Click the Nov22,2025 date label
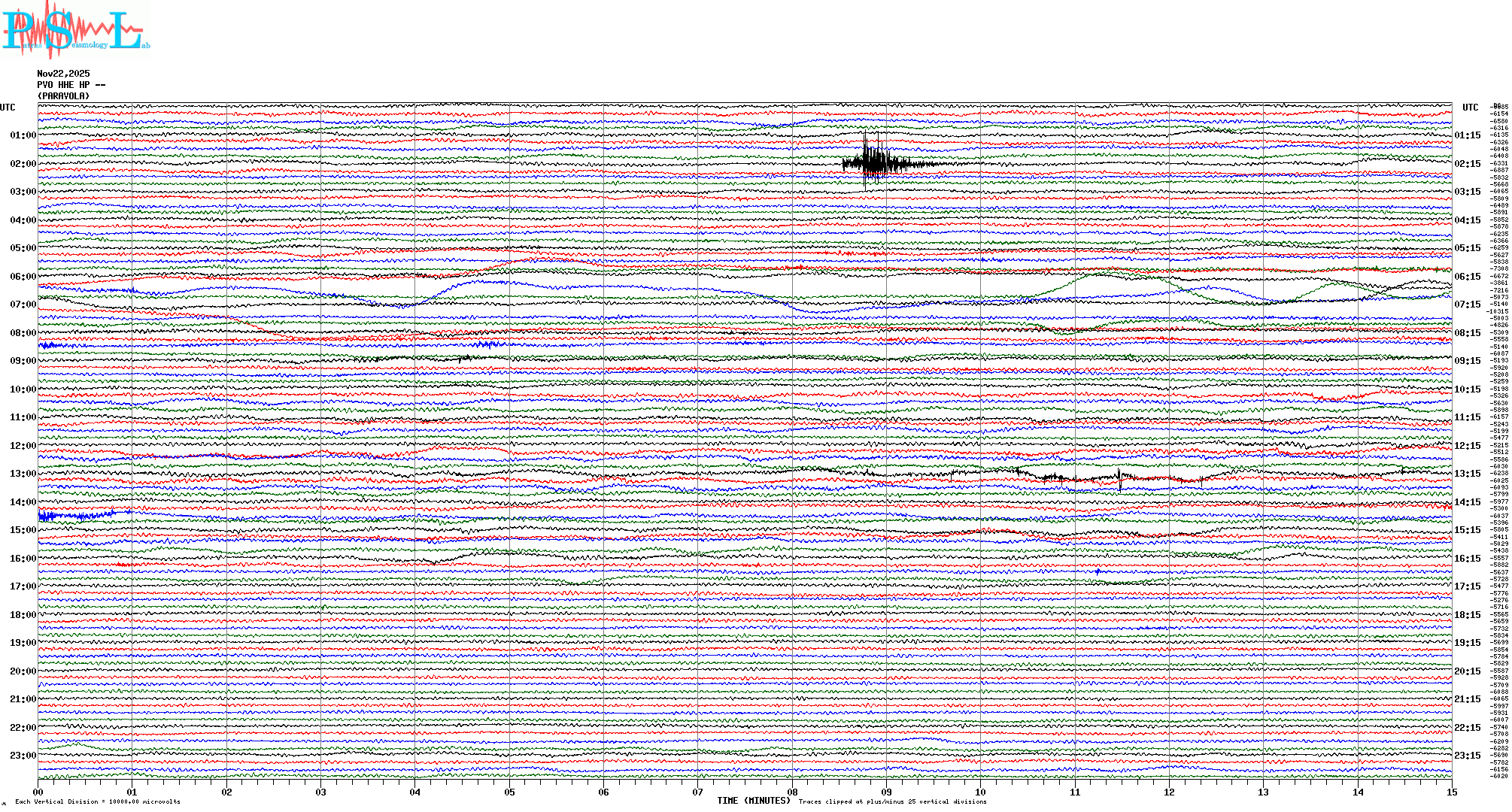 63,74
